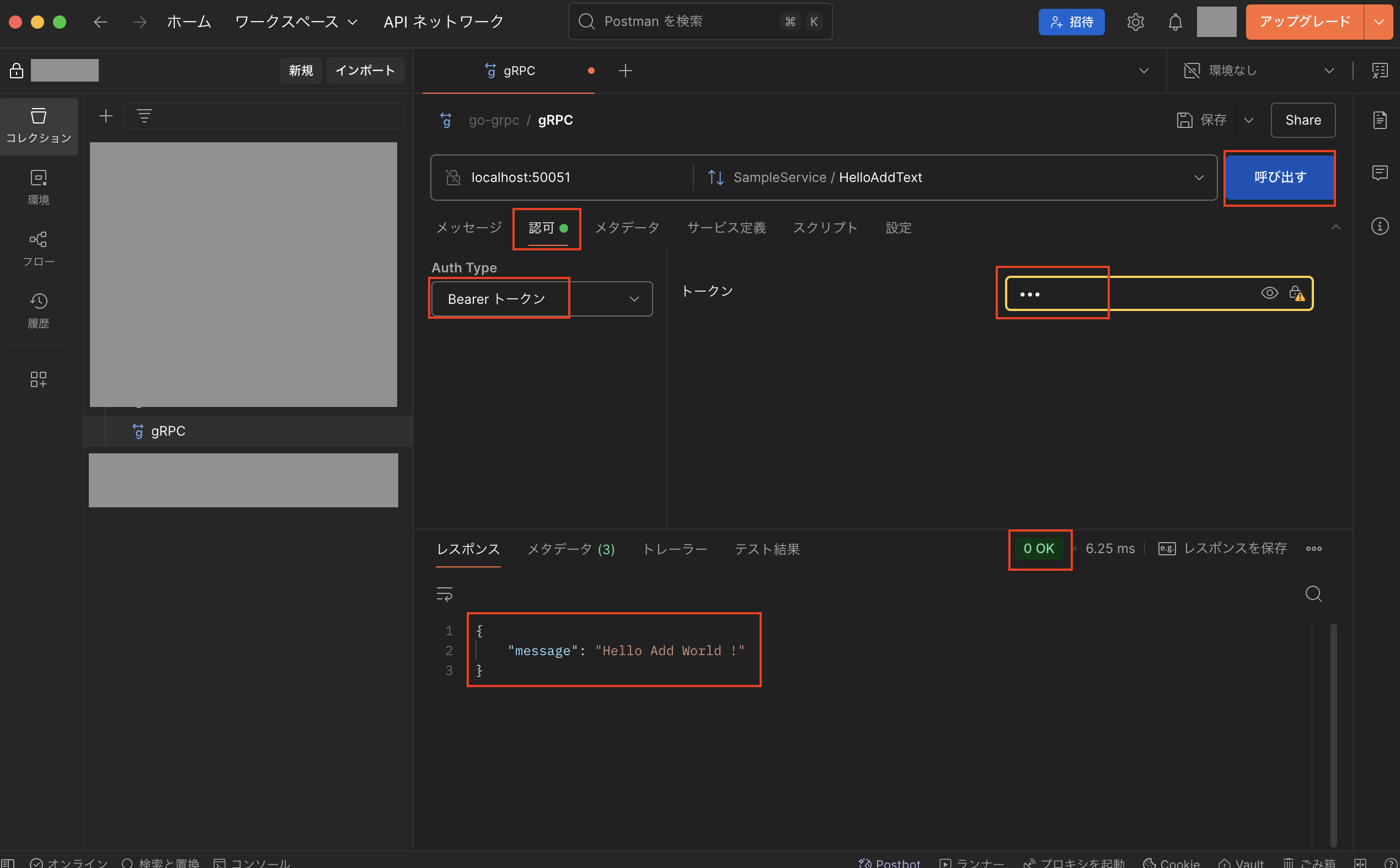Switch to response メタデータ (3) tab
Screen dimensions: 1400x868
(x=571, y=549)
